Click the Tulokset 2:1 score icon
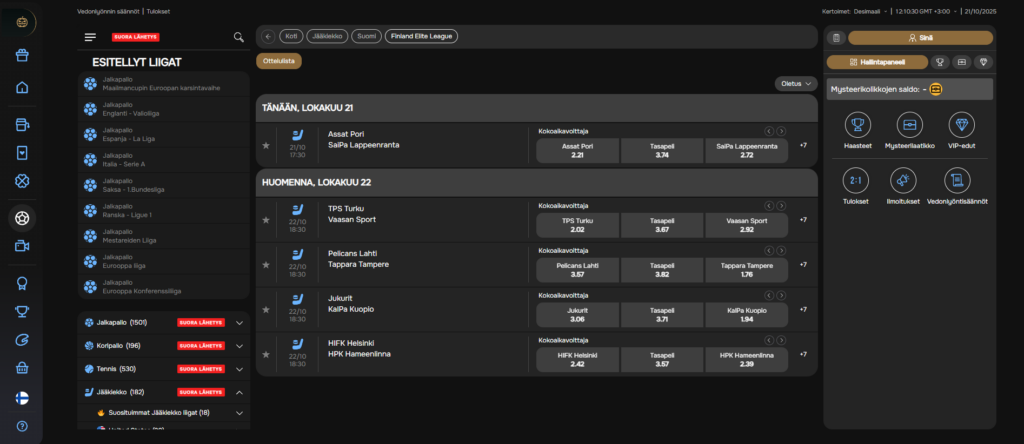Image resolution: width=1024 pixels, height=444 pixels. (857, 180)
